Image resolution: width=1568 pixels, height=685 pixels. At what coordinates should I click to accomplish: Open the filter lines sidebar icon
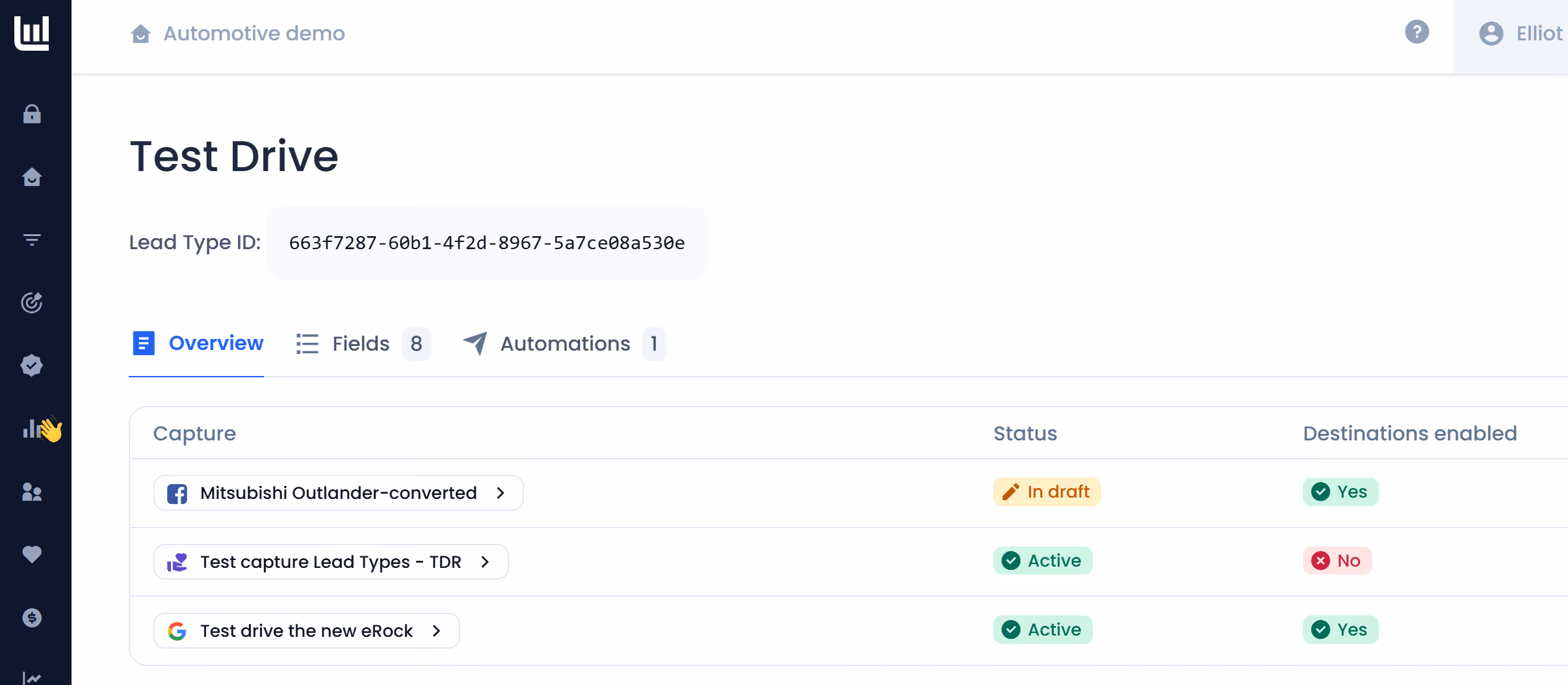[x=32, y=240]
